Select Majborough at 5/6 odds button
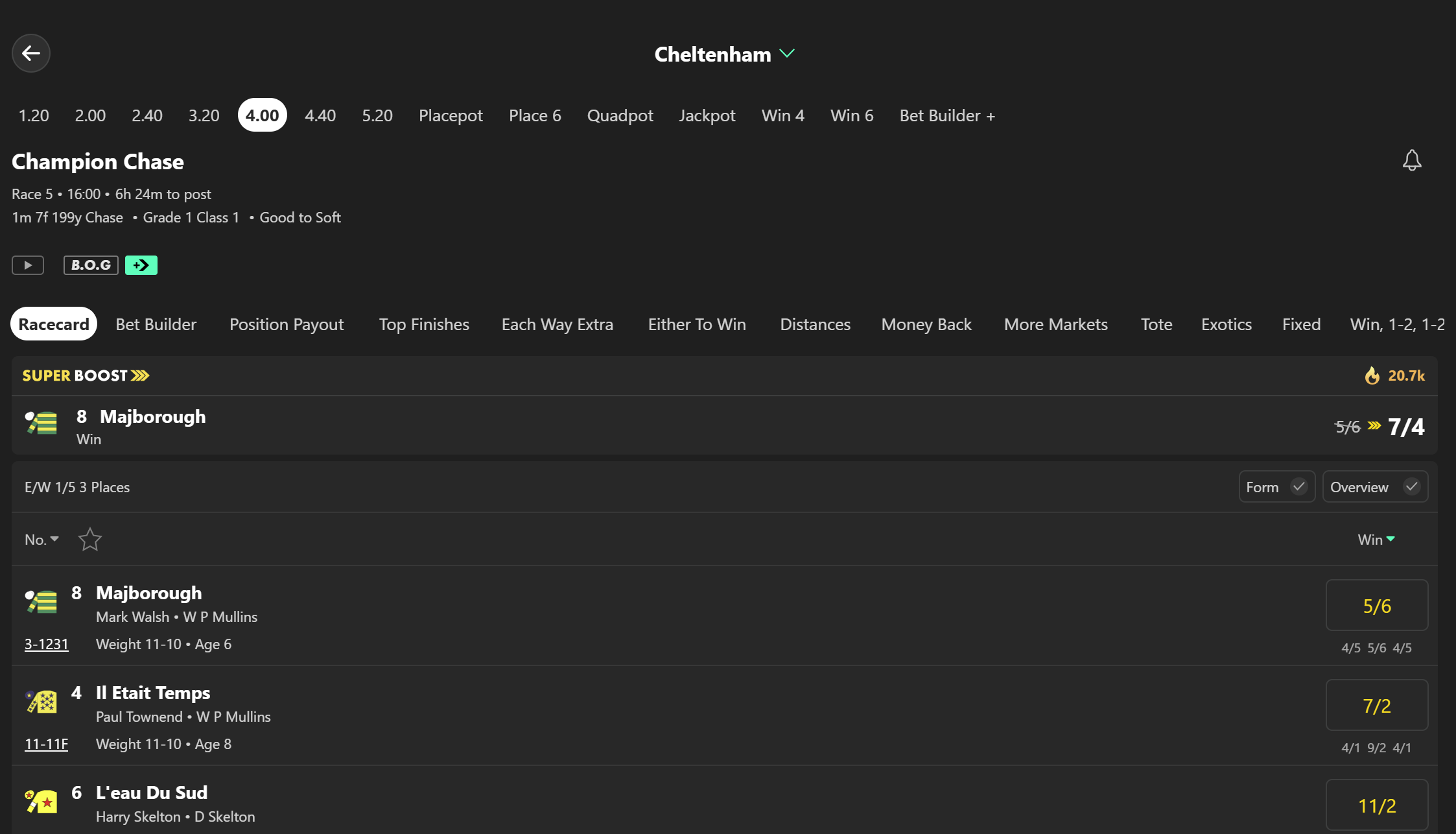Screen dimensions: 1456x834 pyautogui.click(x=1377, y=605)
